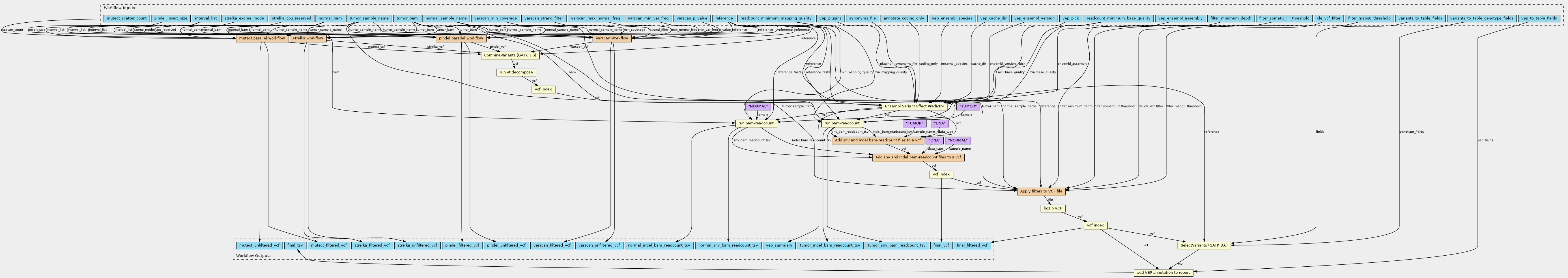
Task: Click the normal_bam input box
Action: click(x=330, y=18)
